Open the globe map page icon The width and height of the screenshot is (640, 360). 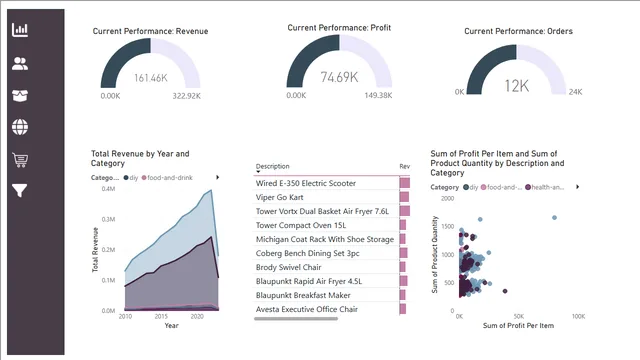(x=20, y=127)
